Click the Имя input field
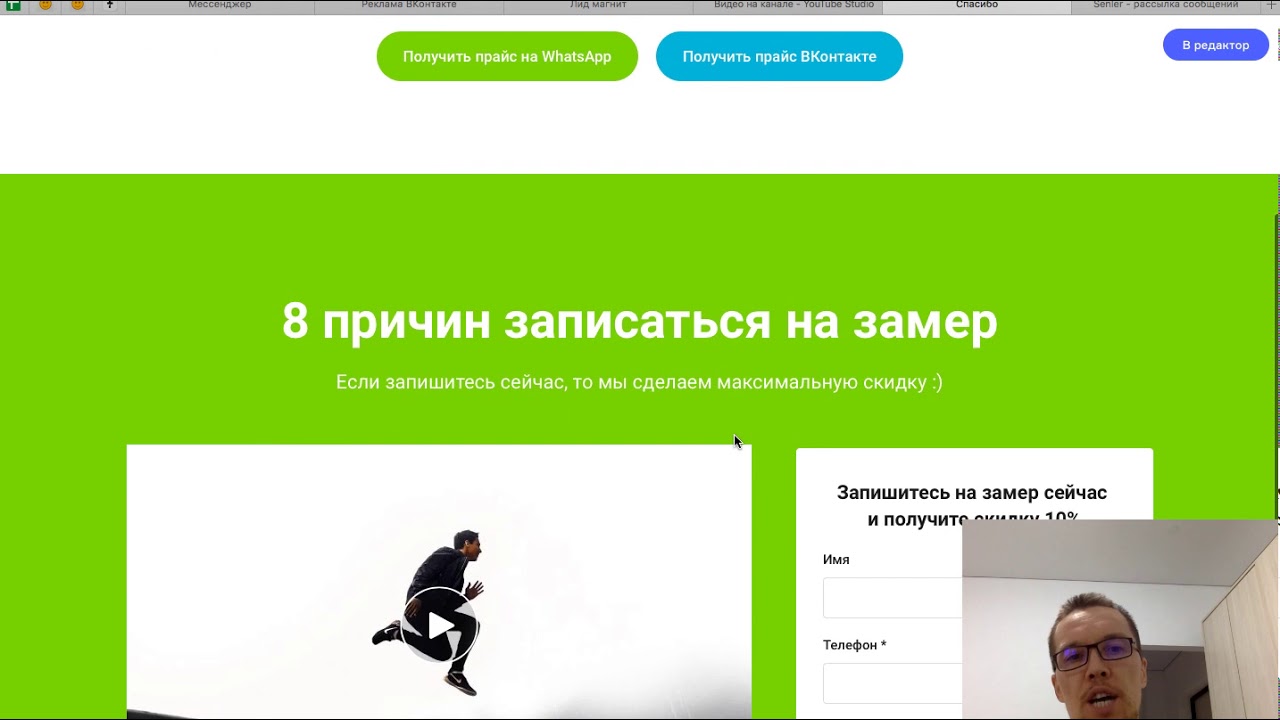The image size is (1280, 720). click(892, 599)
